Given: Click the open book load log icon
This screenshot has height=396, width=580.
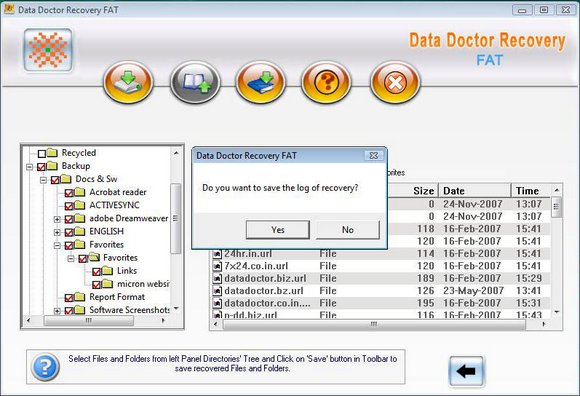Looking at the screenshot, I should 195,82.
